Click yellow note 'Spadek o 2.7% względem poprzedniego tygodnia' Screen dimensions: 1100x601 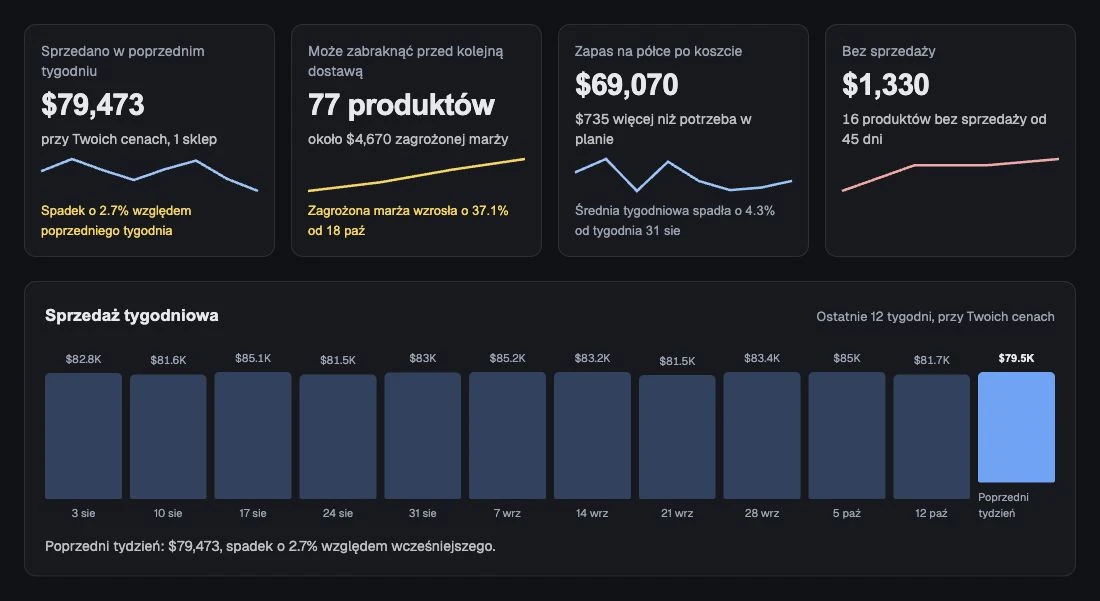click(116, 220)
